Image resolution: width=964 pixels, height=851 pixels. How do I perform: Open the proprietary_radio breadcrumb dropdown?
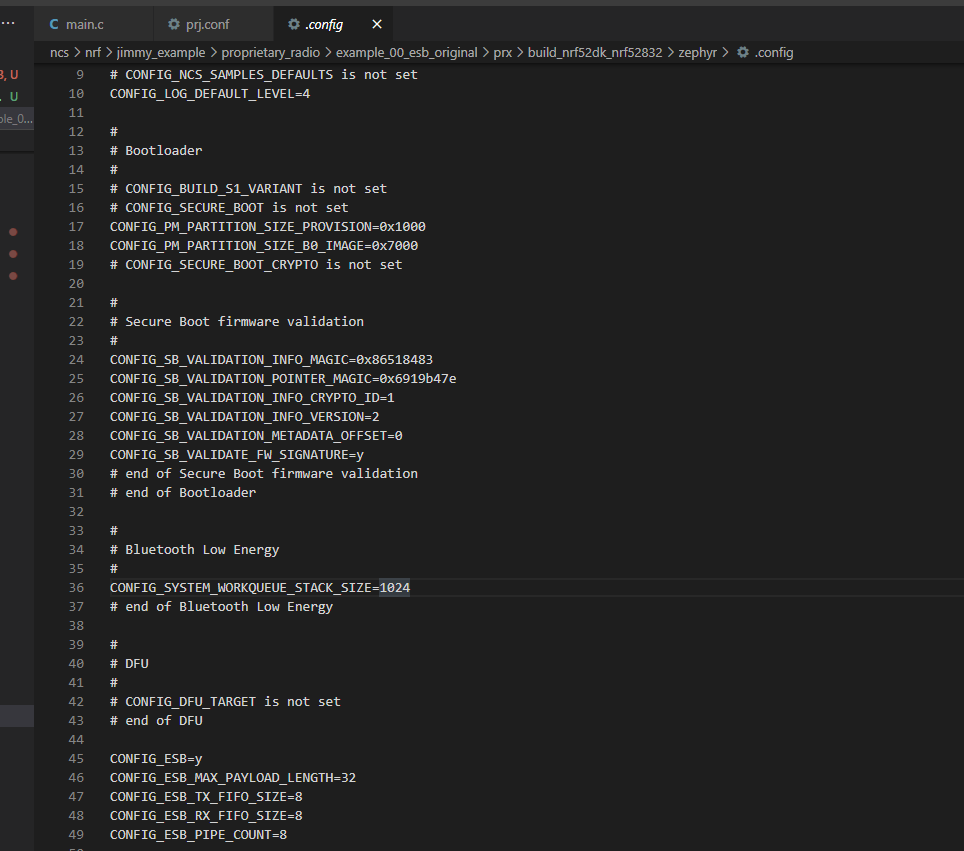(271, 52)
